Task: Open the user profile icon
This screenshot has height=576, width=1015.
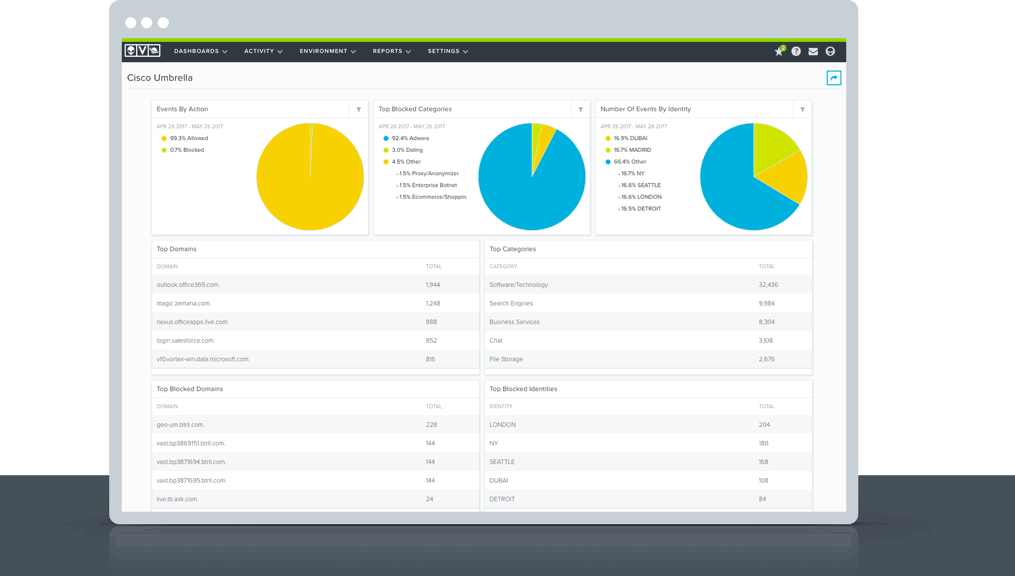Action: 831,51
